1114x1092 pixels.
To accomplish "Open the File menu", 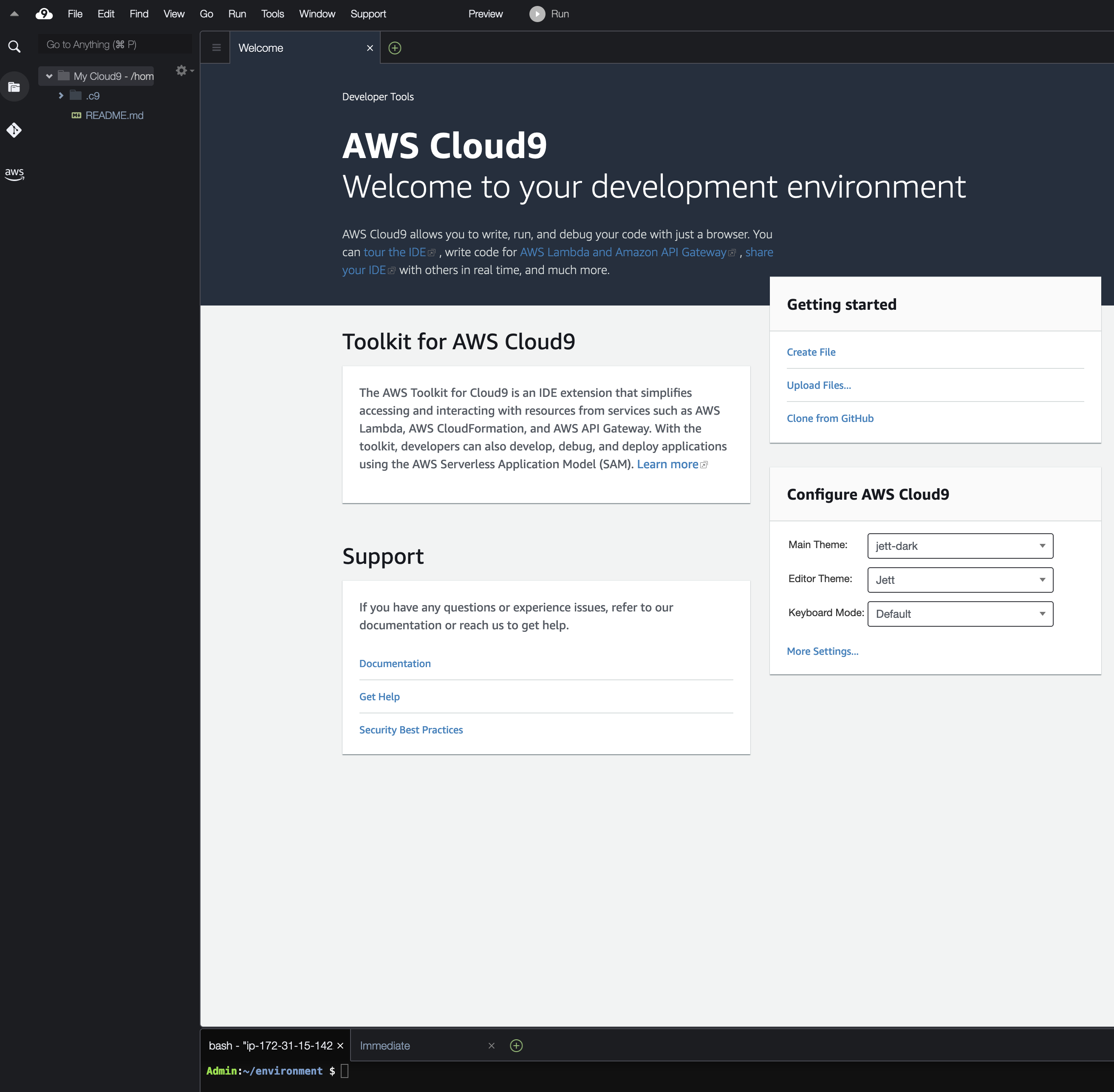I will (x=75, y=14).
